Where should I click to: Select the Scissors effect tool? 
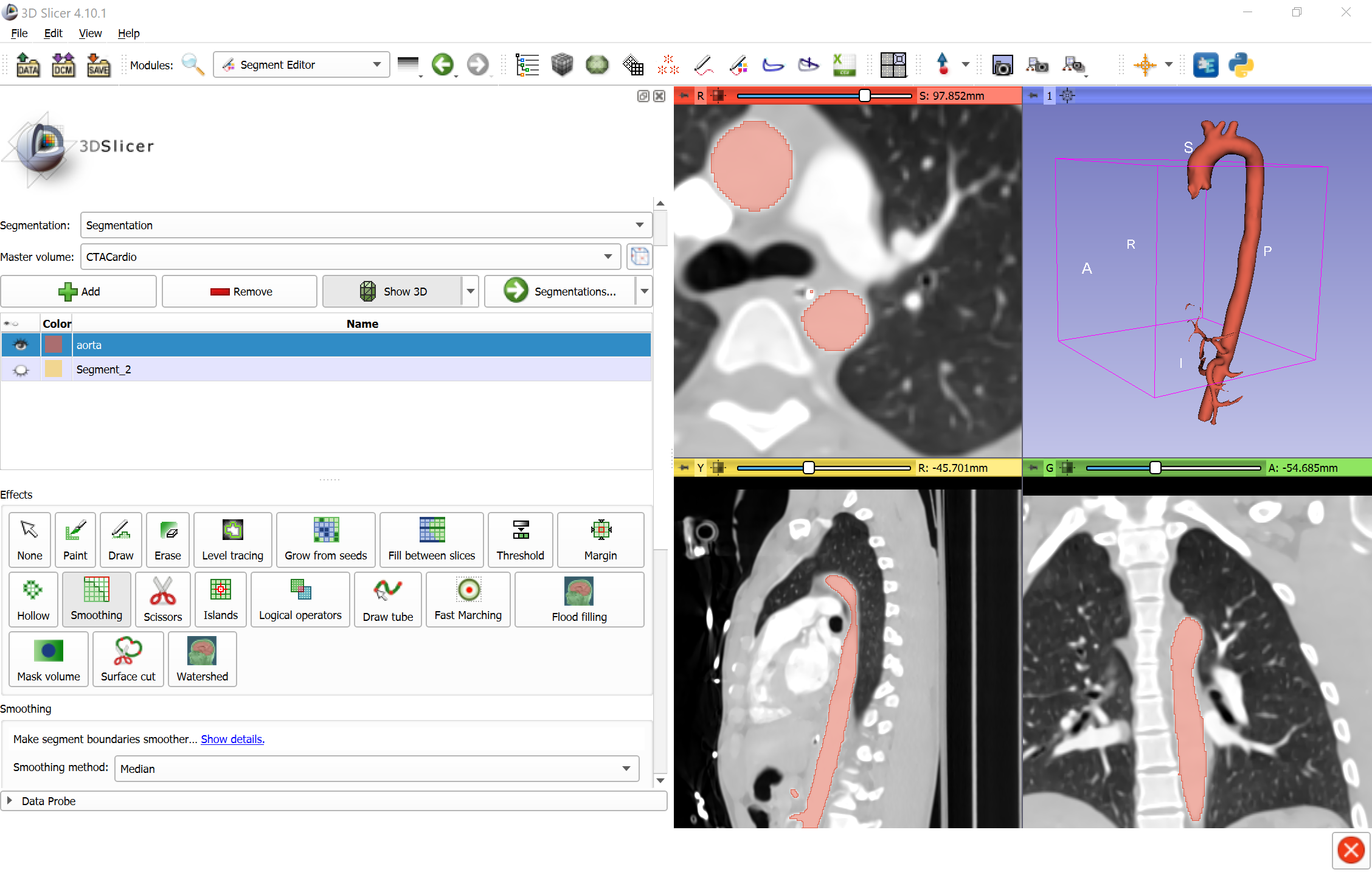pyautogui.click(x=162, y=598)
